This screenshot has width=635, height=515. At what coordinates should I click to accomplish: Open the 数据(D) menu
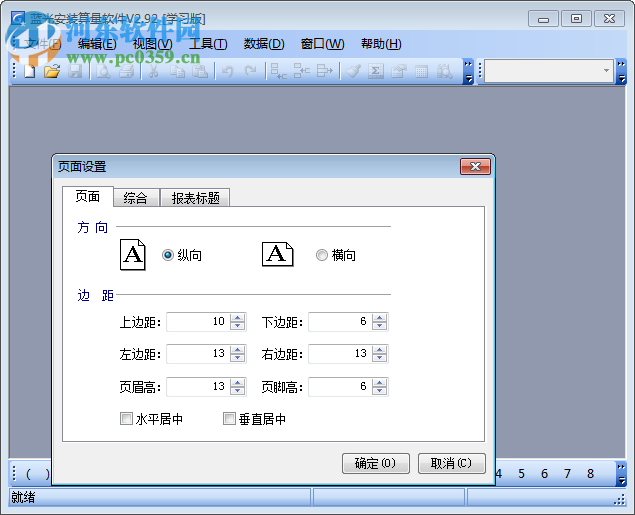[x=264, y=44]
